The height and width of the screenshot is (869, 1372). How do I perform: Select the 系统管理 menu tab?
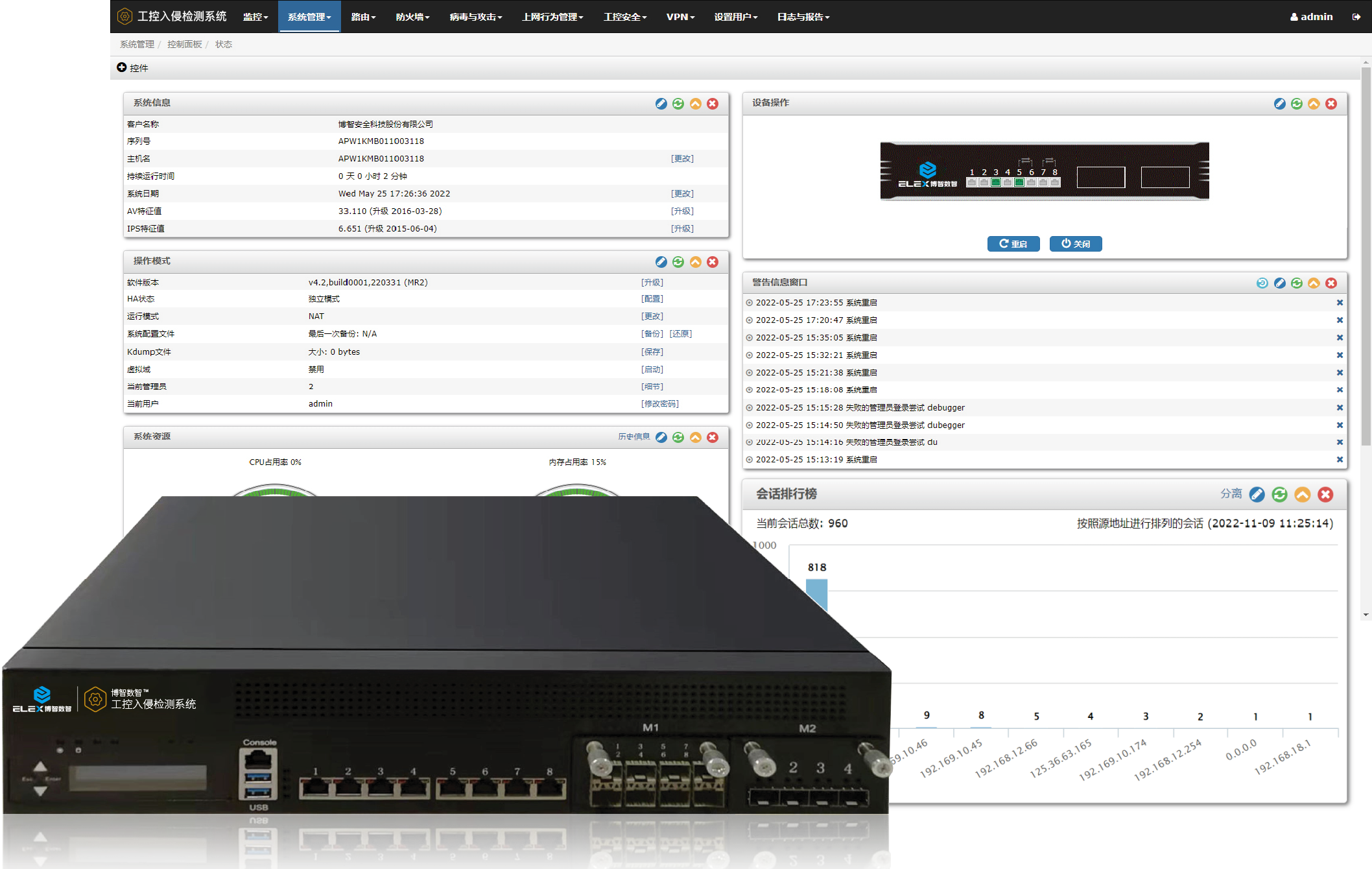click(x=309, y=17)
